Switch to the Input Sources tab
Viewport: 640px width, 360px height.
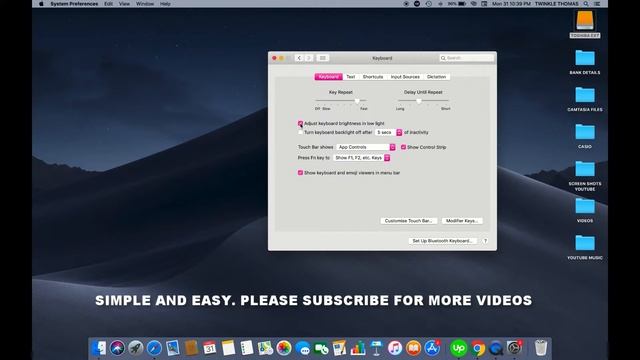click(405, 77)
